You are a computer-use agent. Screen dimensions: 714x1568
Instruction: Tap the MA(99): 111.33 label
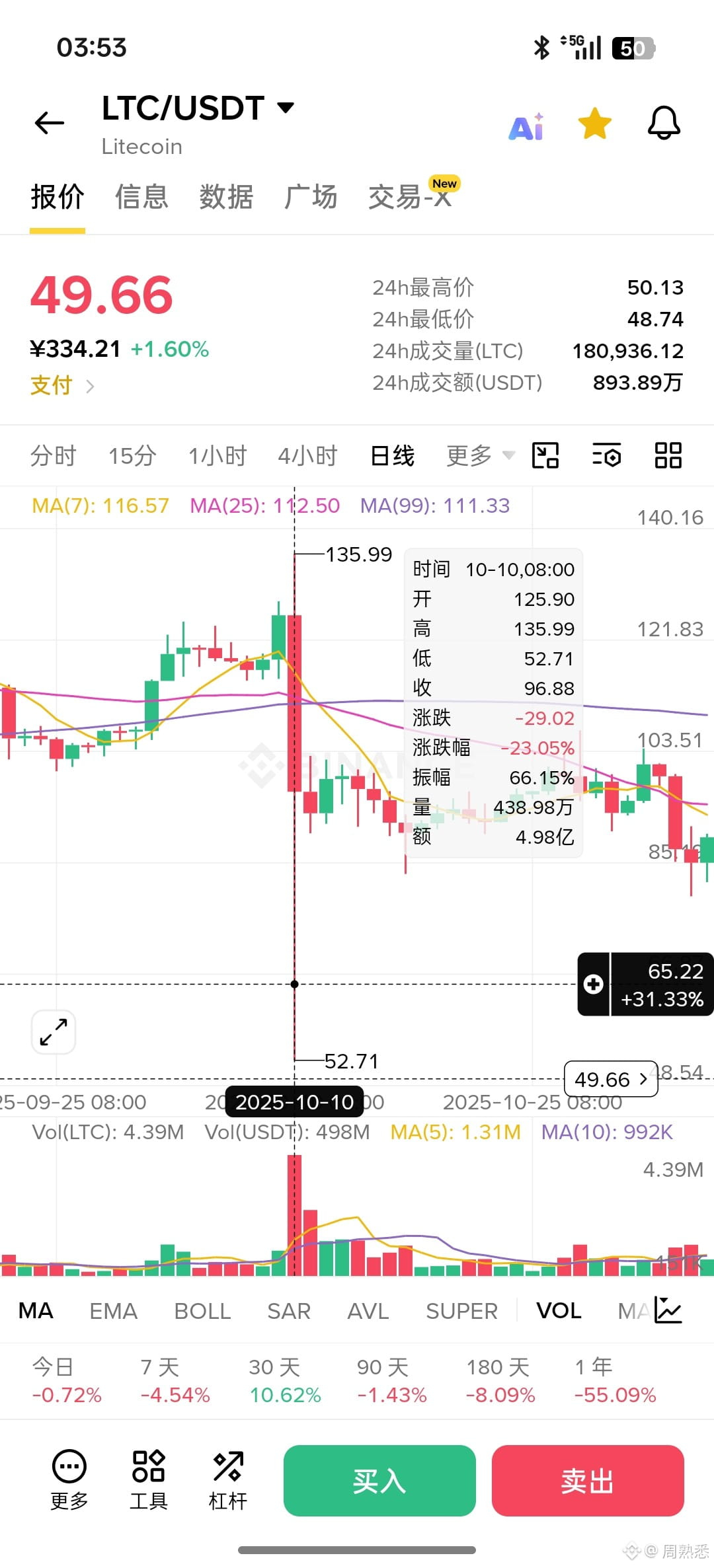pos(435,506)
